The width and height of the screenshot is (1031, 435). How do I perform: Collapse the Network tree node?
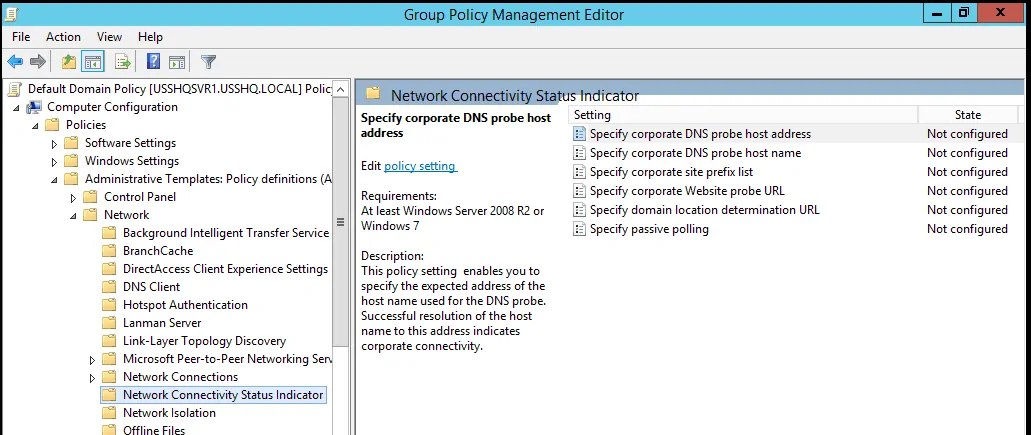pyautogui.click(x=74, y=215)
